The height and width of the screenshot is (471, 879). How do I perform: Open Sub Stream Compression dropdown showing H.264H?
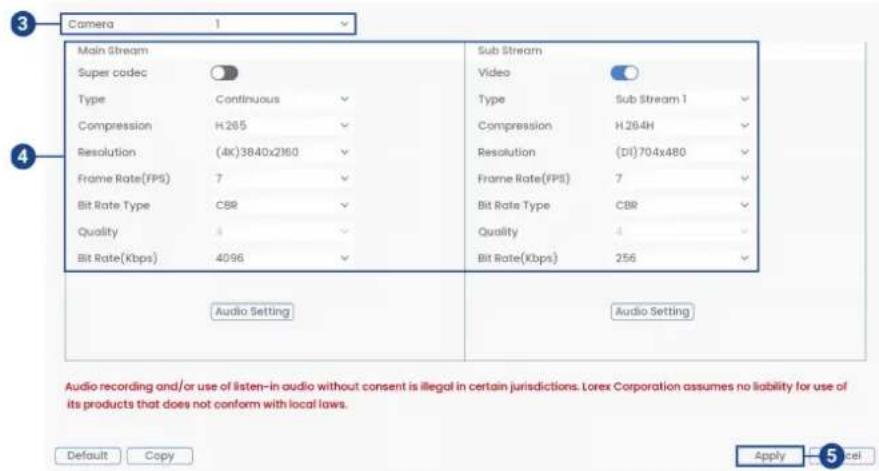coord(682,126)
